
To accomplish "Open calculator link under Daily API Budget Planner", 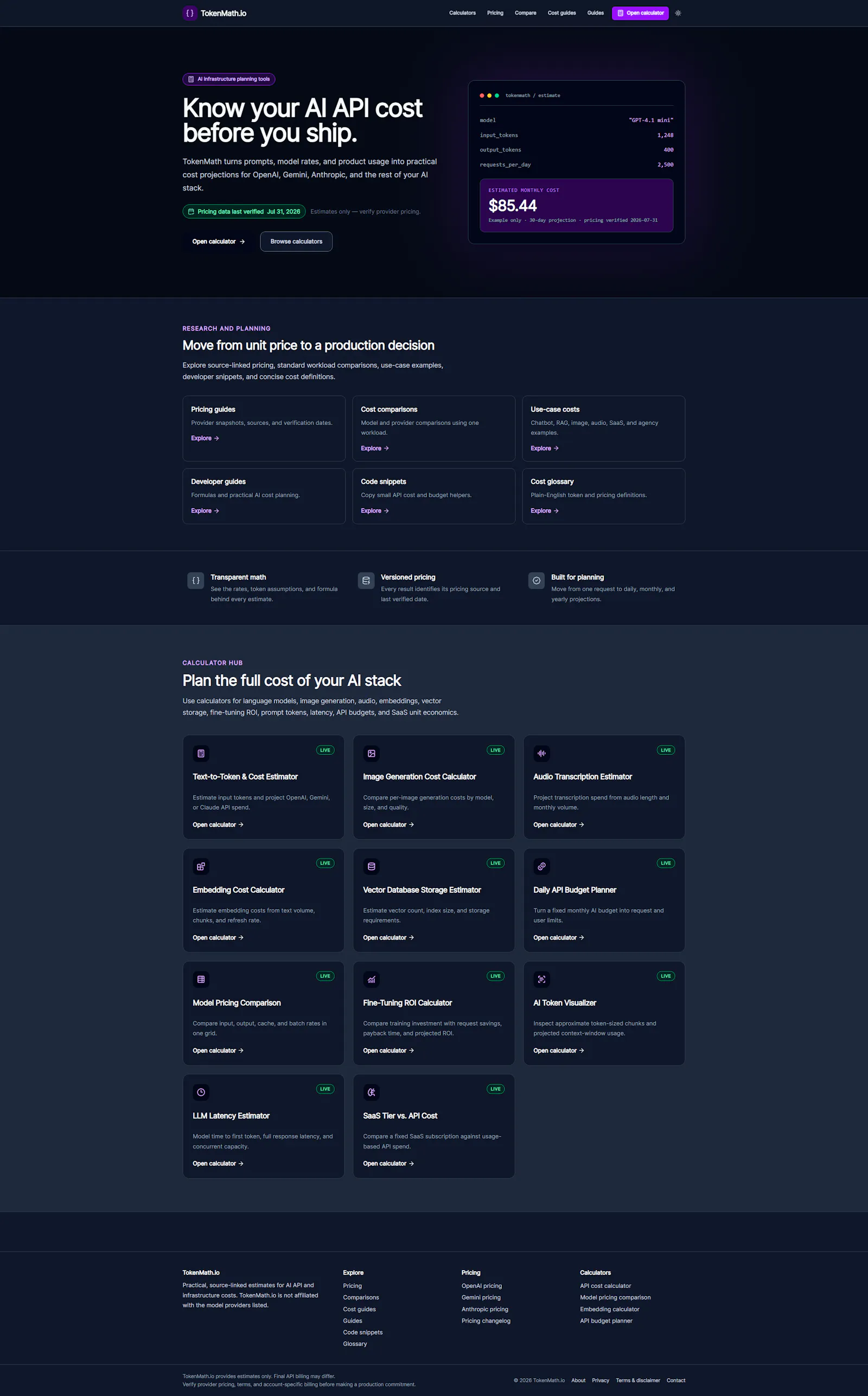I will 559,938.
